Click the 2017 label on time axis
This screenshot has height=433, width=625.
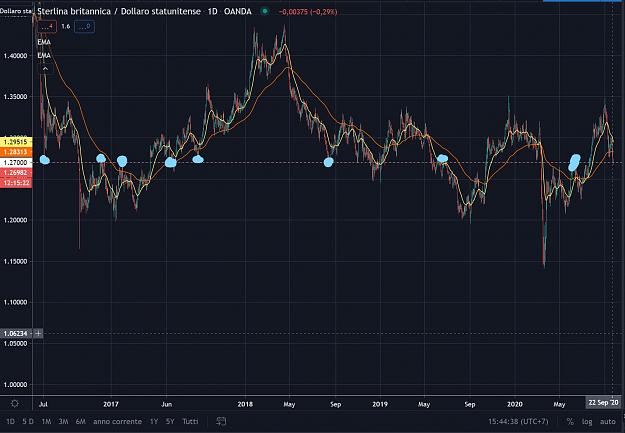pos(111,404)
